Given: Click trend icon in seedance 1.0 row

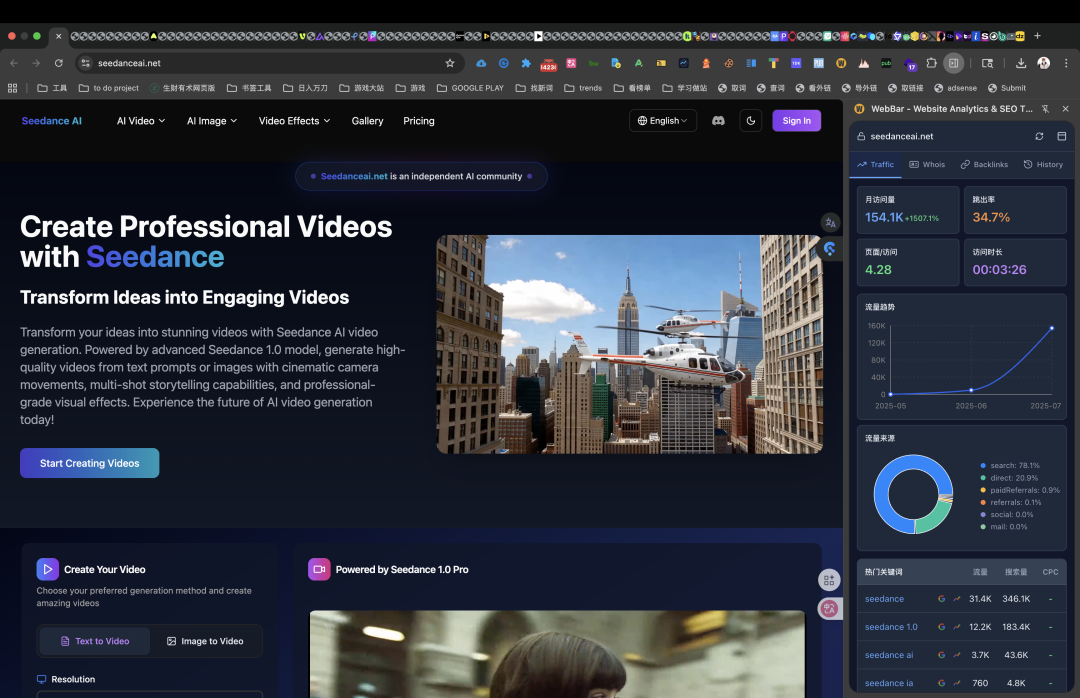Looking at the screenshot, I should [x=957, y=627].
